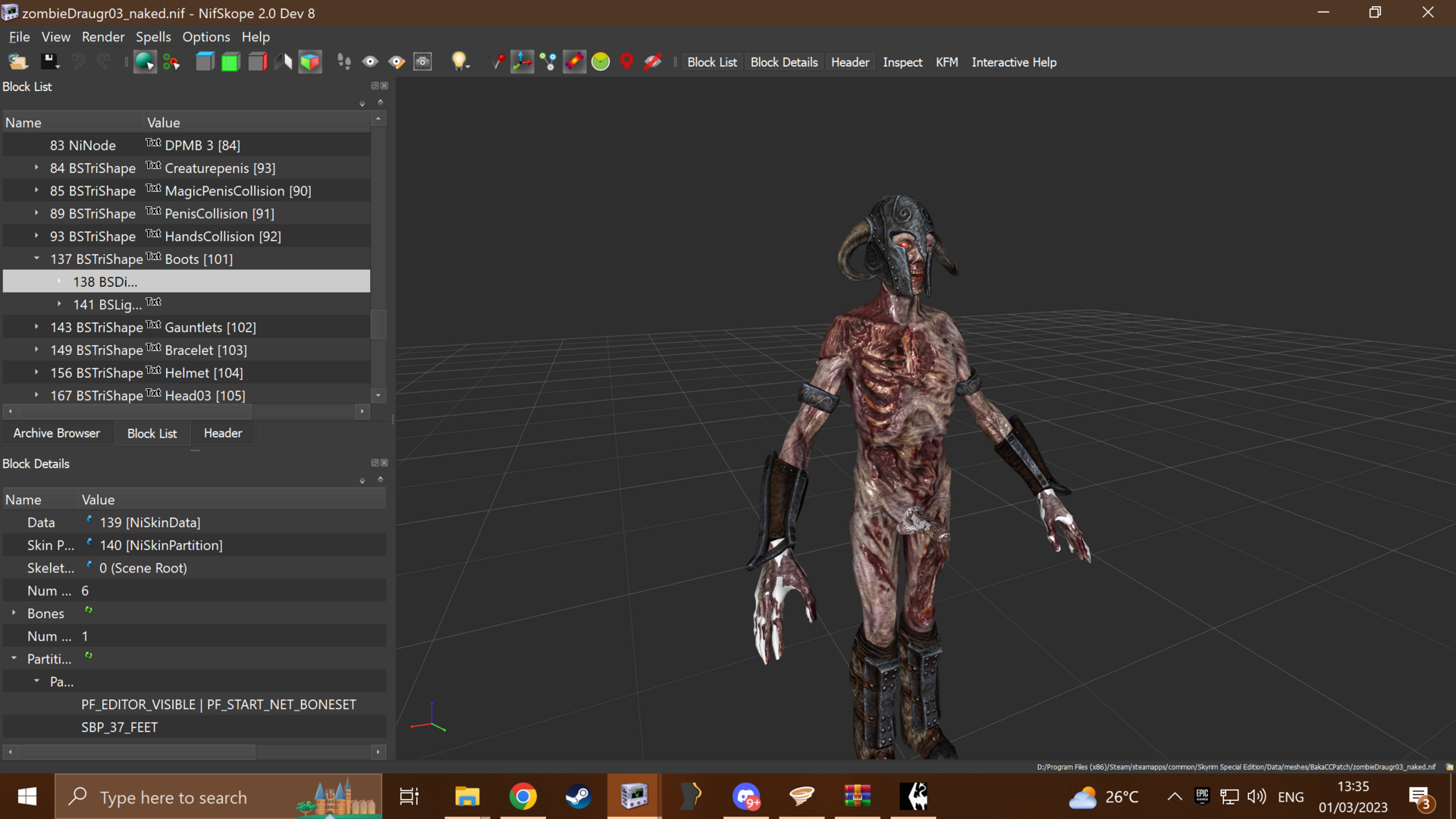The image size is (1456, 819).
Task: Open Google Chrome from the taskbar
Action: tap(522, 796)
